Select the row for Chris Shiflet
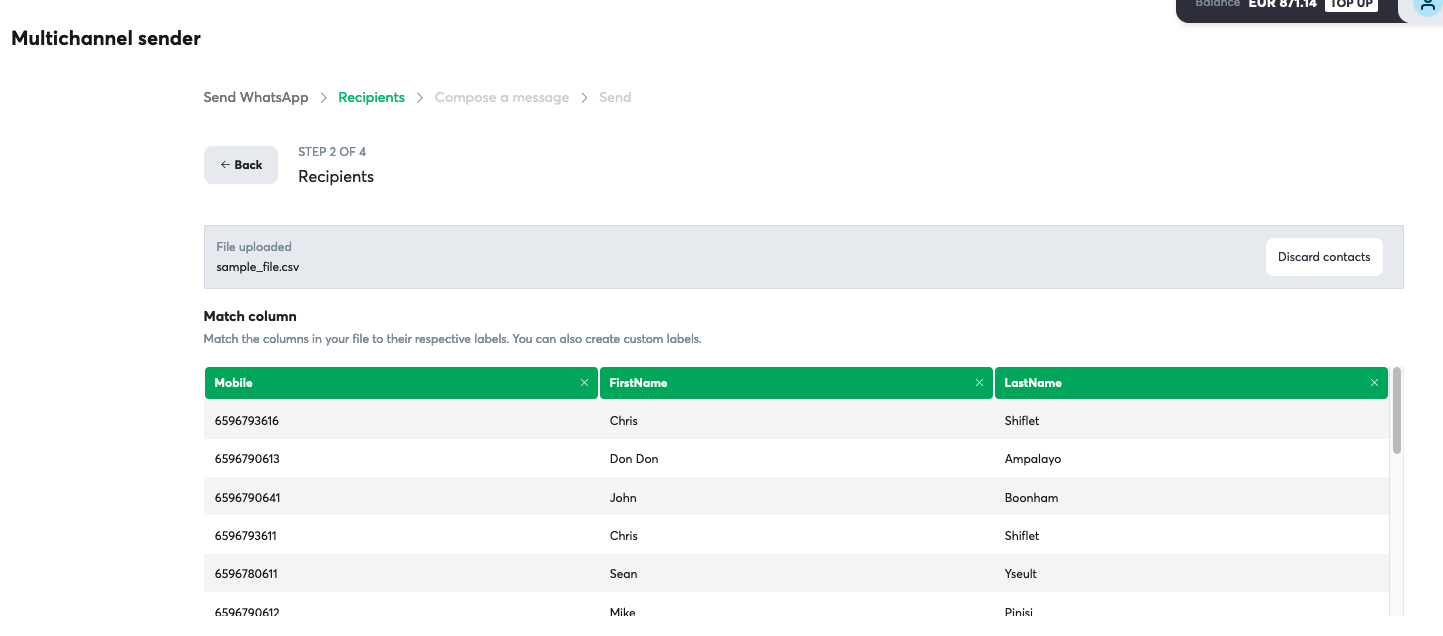The image size is (1443, 636). (700, 420)
